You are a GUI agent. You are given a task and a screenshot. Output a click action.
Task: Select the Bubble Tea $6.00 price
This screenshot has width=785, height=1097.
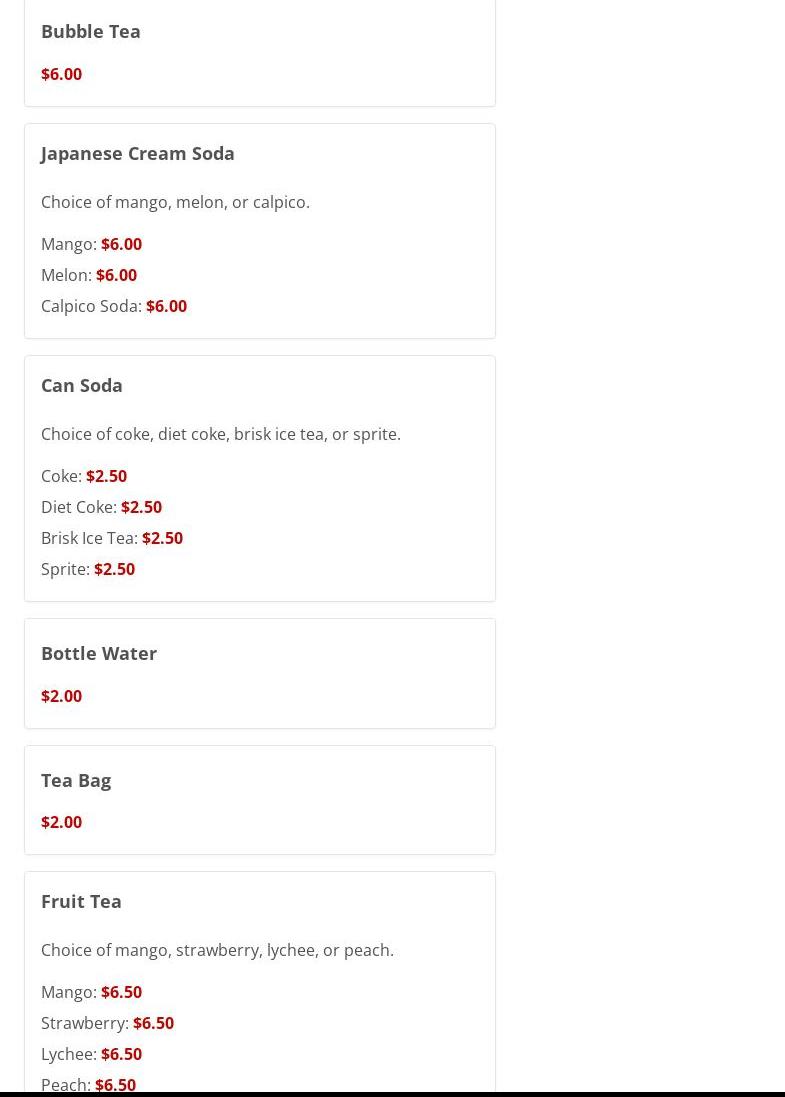point(62,74)
